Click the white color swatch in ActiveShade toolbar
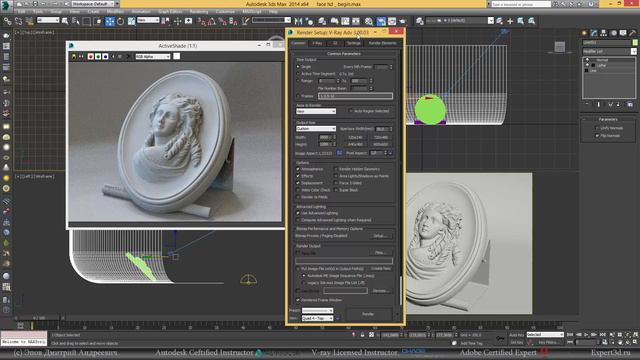 [x=176, y=56]
